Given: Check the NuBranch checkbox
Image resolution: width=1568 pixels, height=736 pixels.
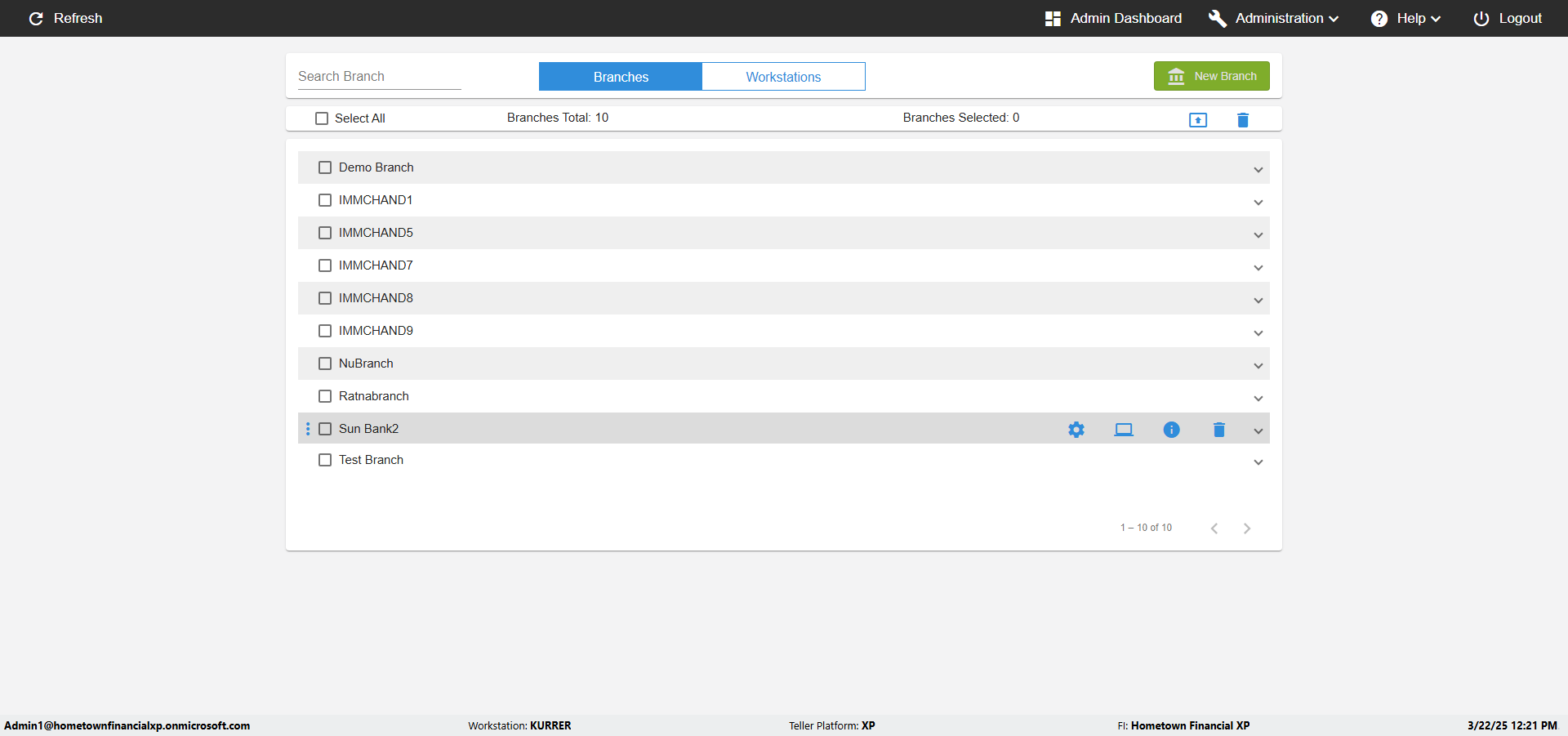Looking at the screenshot, I should pos(325,364).
